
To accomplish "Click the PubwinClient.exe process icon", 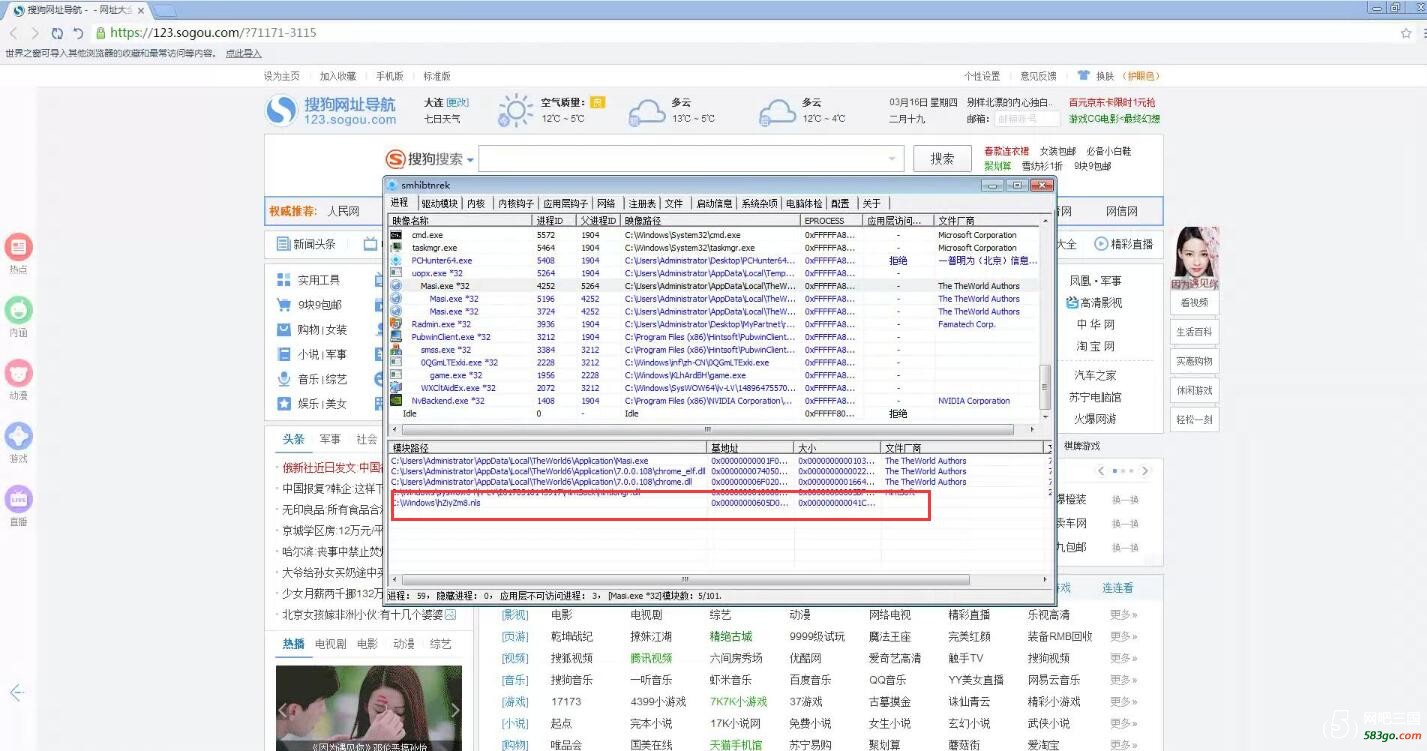I will click(x=396, y=337).
